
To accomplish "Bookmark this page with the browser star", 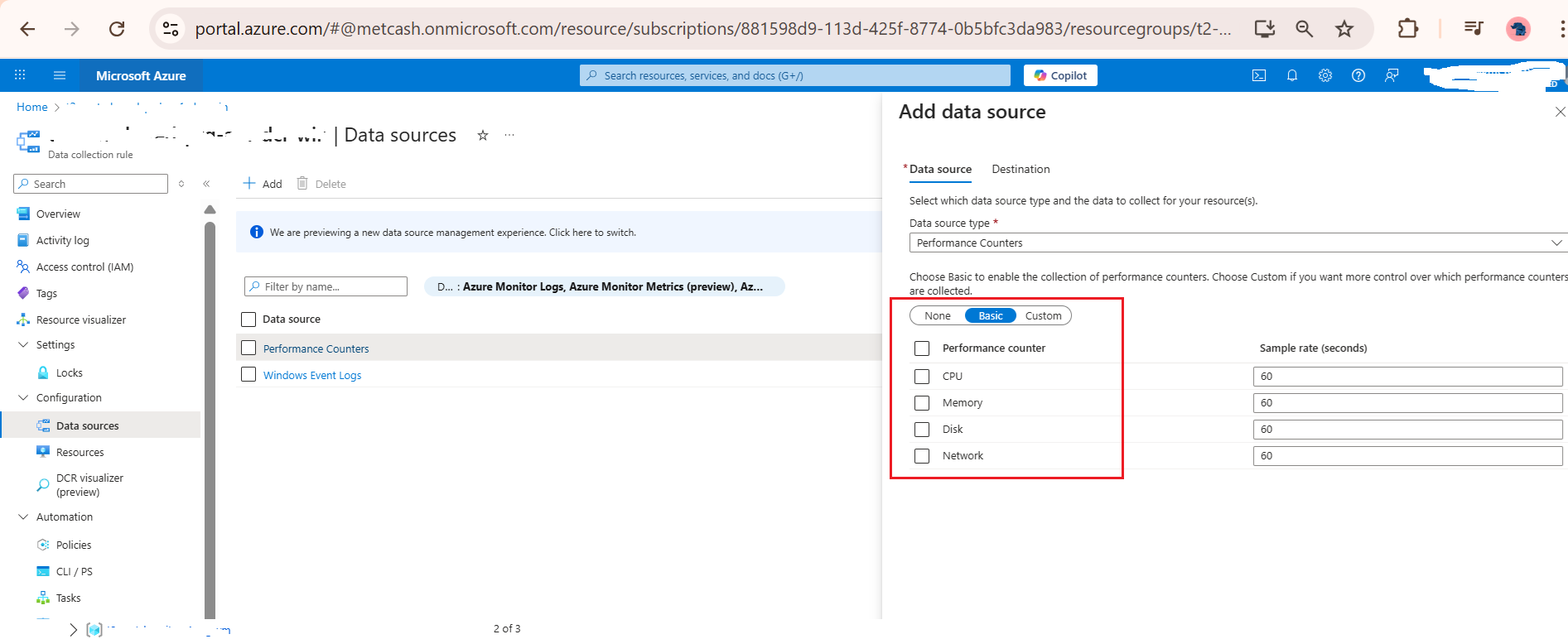I will (x=1344, y=29).
